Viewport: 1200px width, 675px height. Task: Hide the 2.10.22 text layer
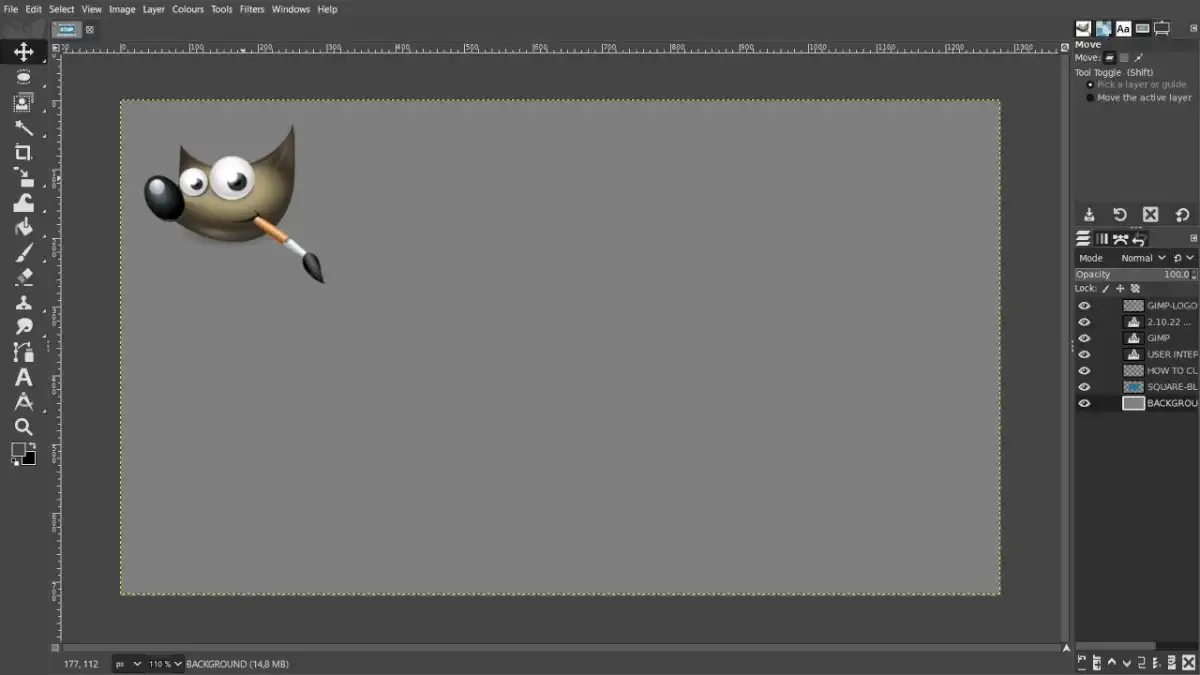pyautogui.click(x=1084, y=322)
